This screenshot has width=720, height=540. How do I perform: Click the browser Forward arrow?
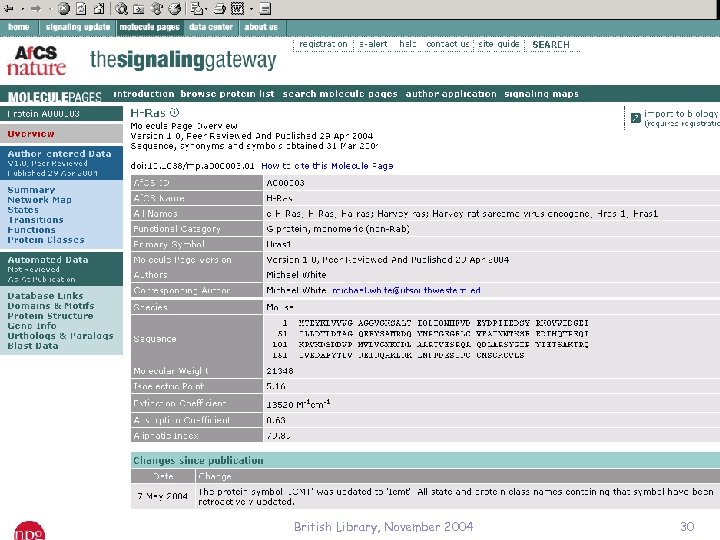pos(36,9)
